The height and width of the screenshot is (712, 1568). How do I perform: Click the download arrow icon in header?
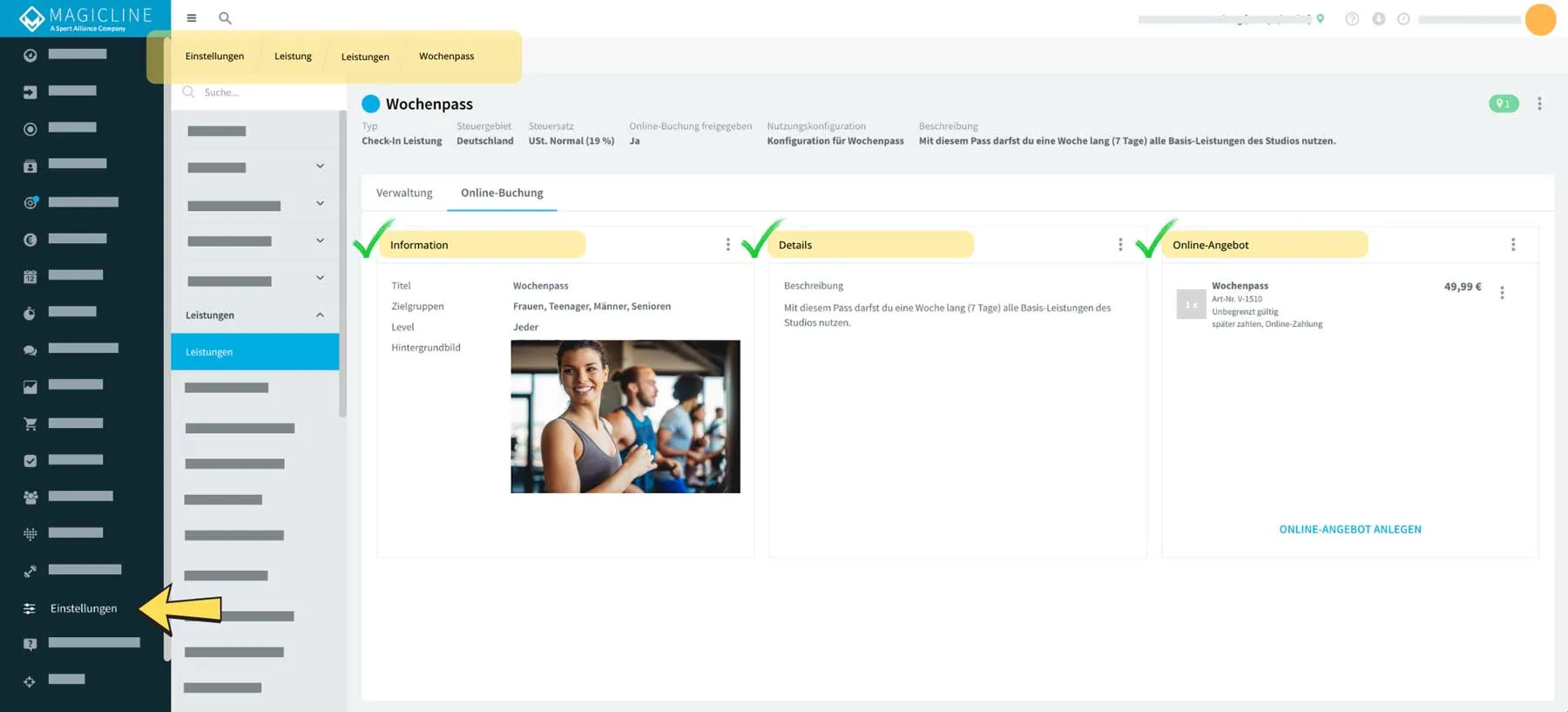(1378, 19)
